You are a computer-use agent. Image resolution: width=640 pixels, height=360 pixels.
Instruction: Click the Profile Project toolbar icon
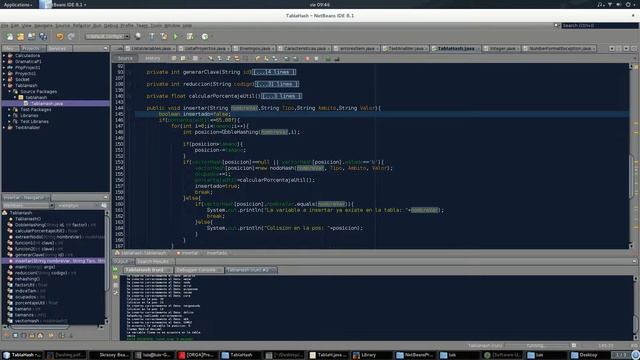[x=205, y=37]
